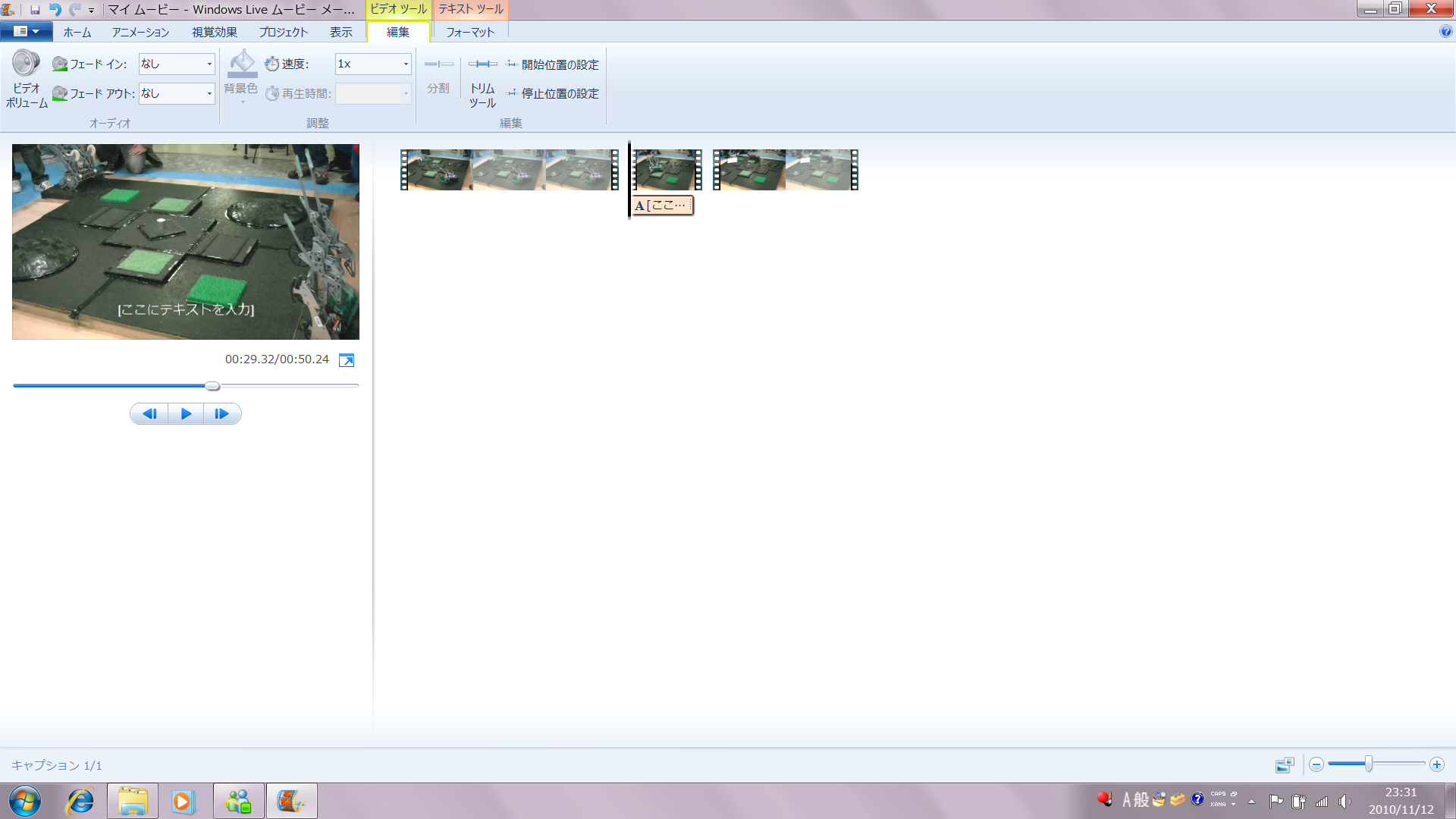The height and width of the screenshot is (819, 1456).
Task: Toggle the thumbnail size icon in the status bar
Action: (1285, 765)
